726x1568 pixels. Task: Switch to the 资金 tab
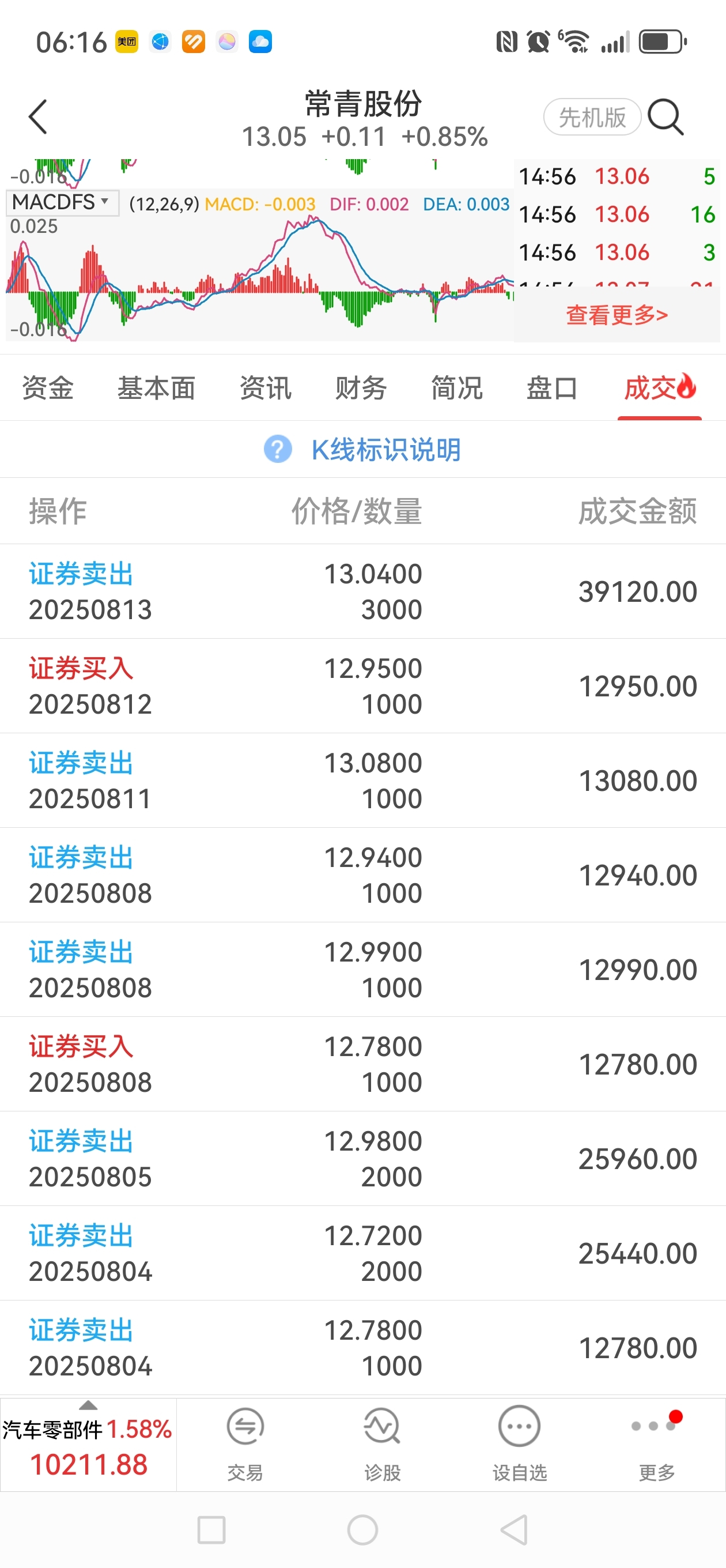coord(48,388)
